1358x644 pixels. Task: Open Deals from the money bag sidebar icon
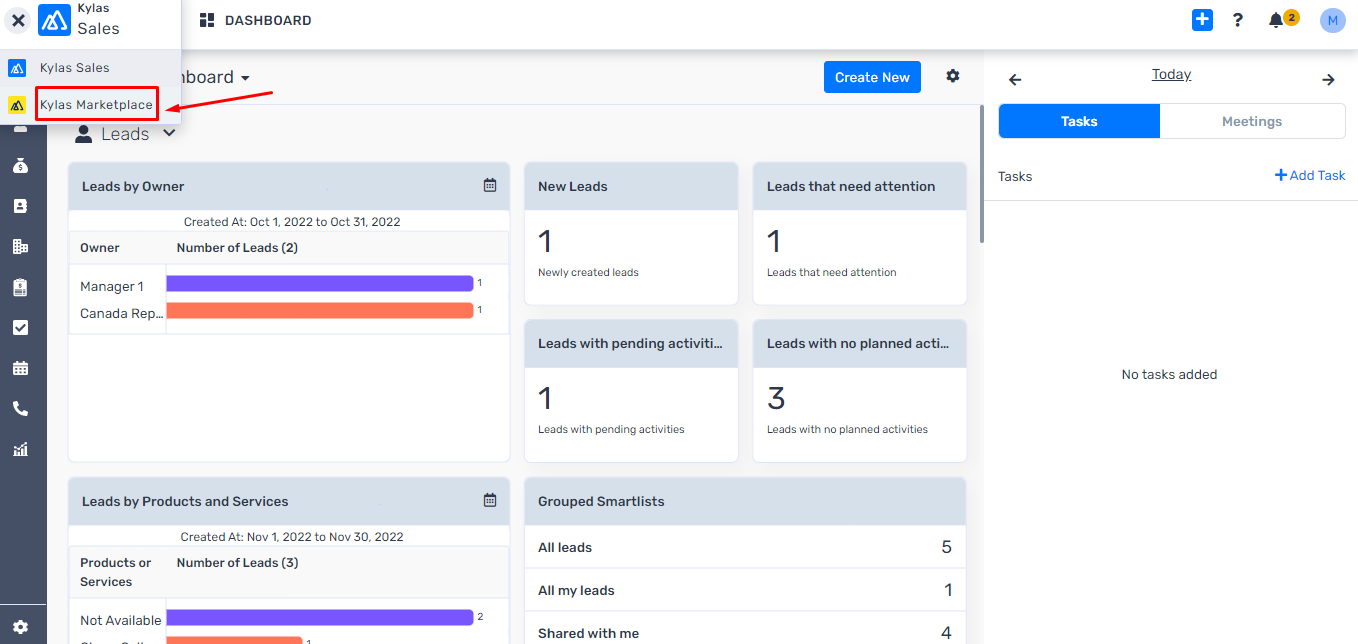20,165
